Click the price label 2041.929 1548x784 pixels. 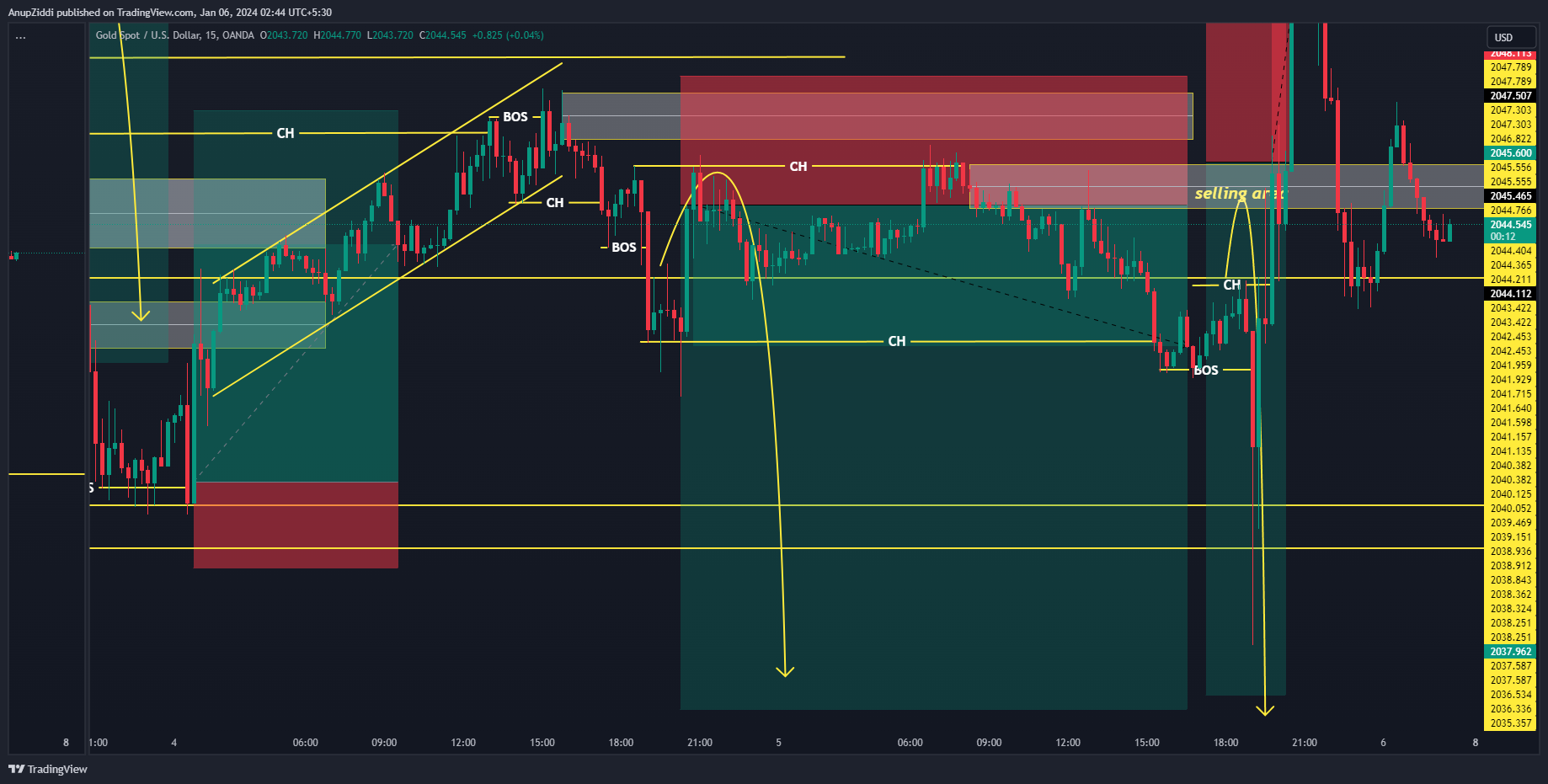pyautogui.click(x=1511, y=380)
